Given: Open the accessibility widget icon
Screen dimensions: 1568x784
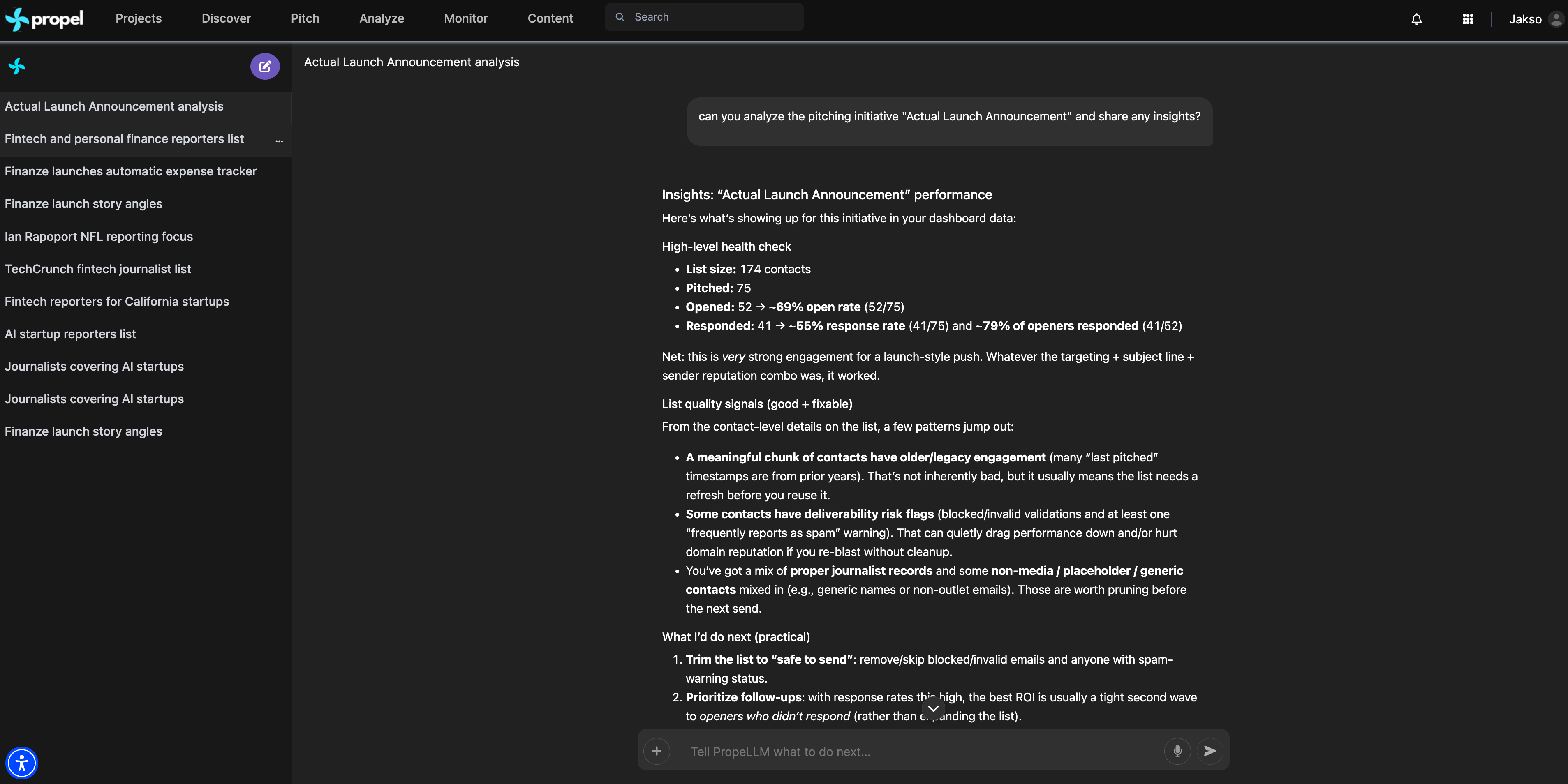Looking at the screenshot, I should click(22, 763).
